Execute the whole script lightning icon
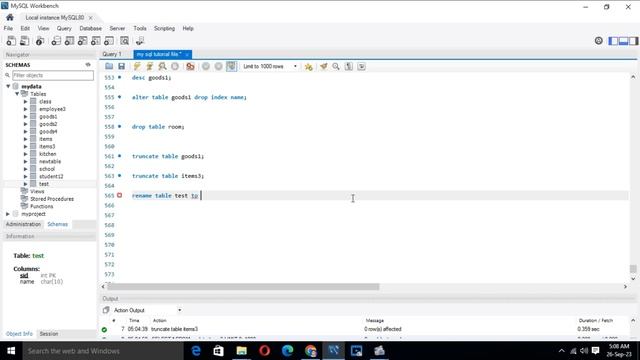Viewport: 640px width, 360px height. click(x=137, y=66)
